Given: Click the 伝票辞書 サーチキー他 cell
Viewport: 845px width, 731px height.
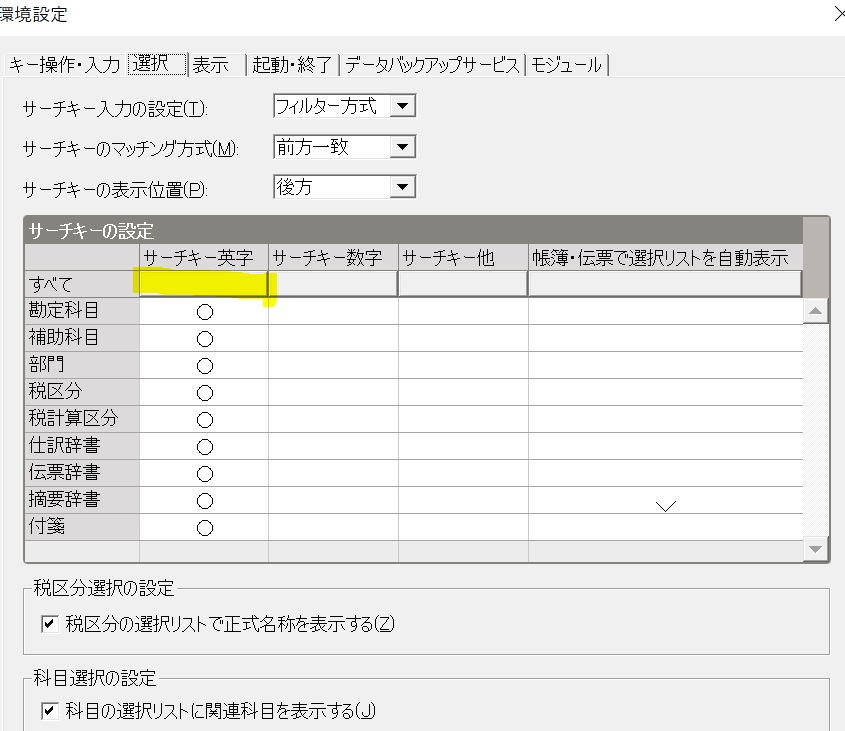Looking at the screenshot, I should 463,474.
